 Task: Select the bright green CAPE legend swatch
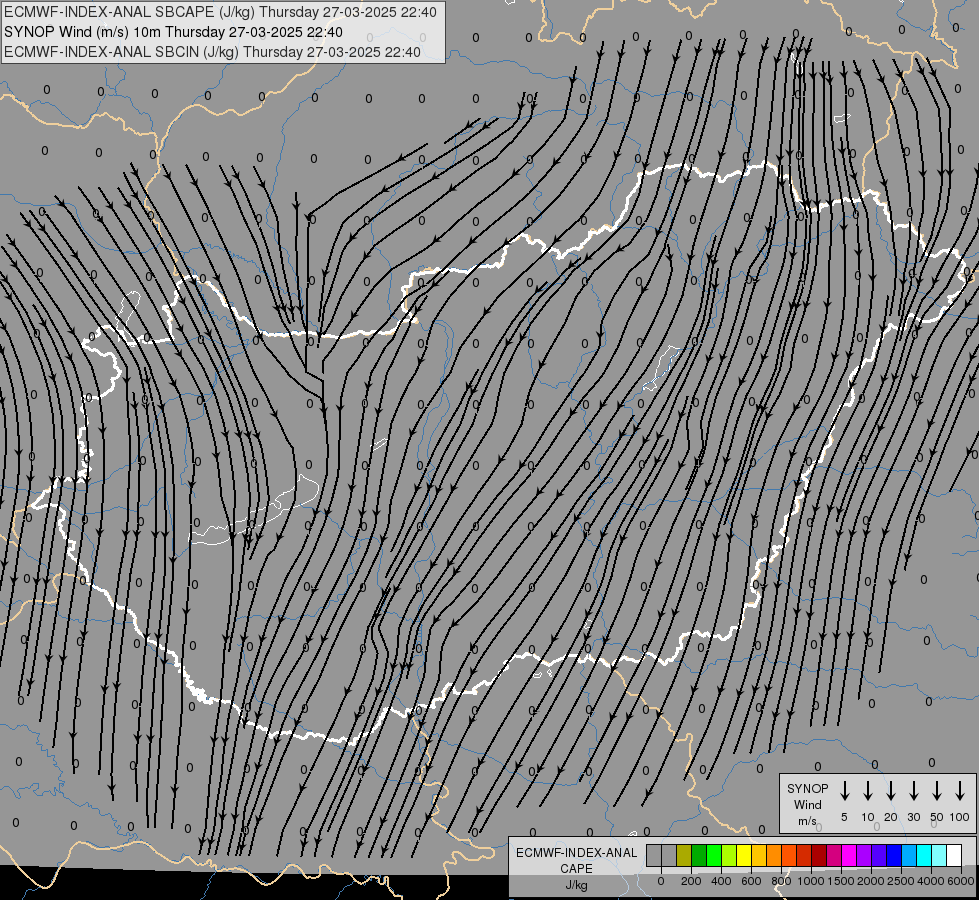714,855
